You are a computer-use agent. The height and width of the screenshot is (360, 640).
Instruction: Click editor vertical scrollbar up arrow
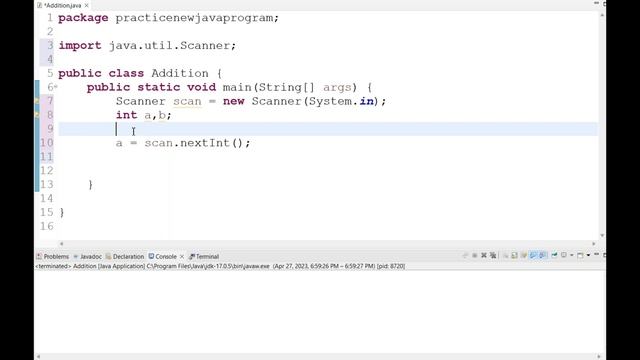pyautogui.click(x=602, y=15)
